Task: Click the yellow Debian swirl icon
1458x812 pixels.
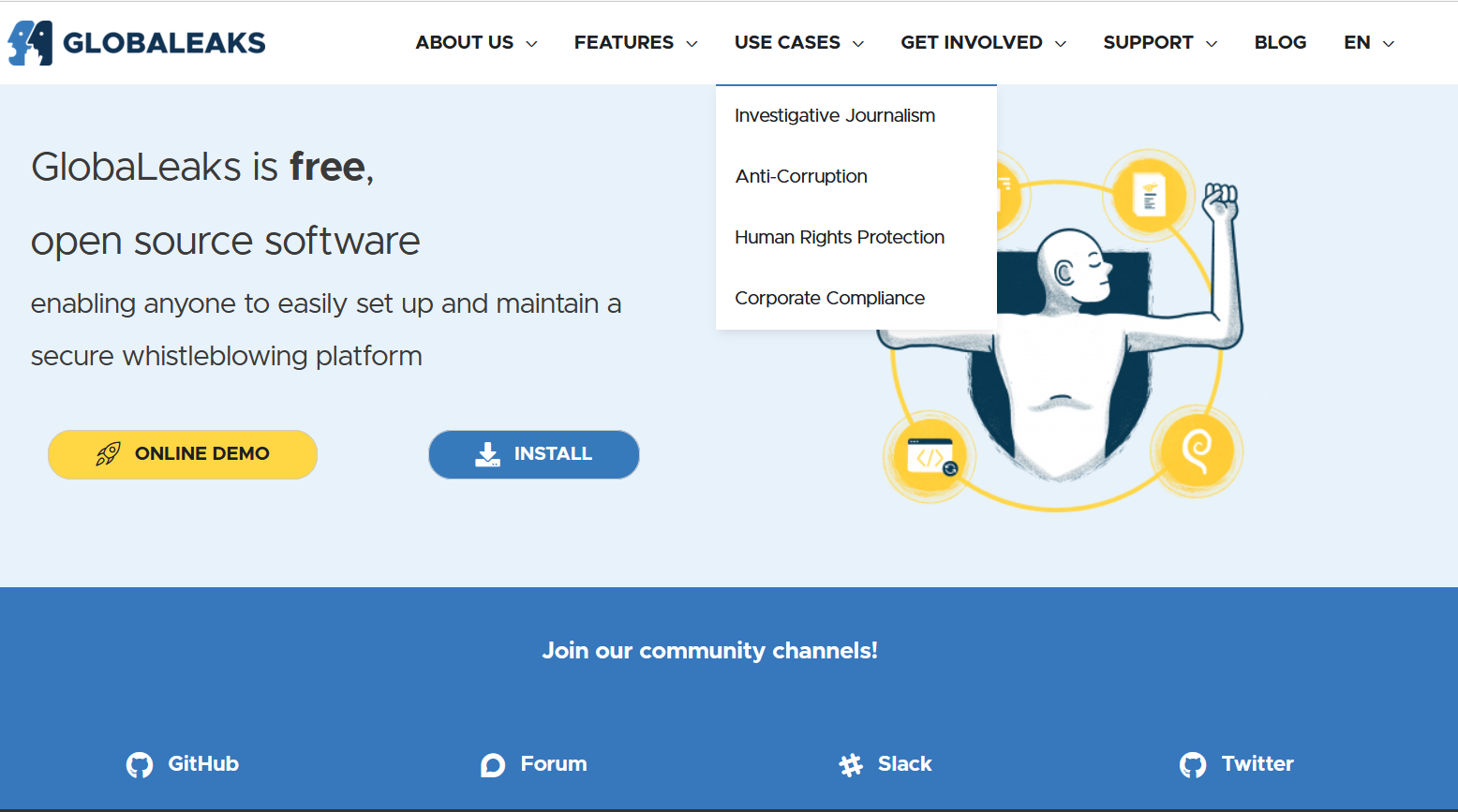Action: pos(1197,451)
